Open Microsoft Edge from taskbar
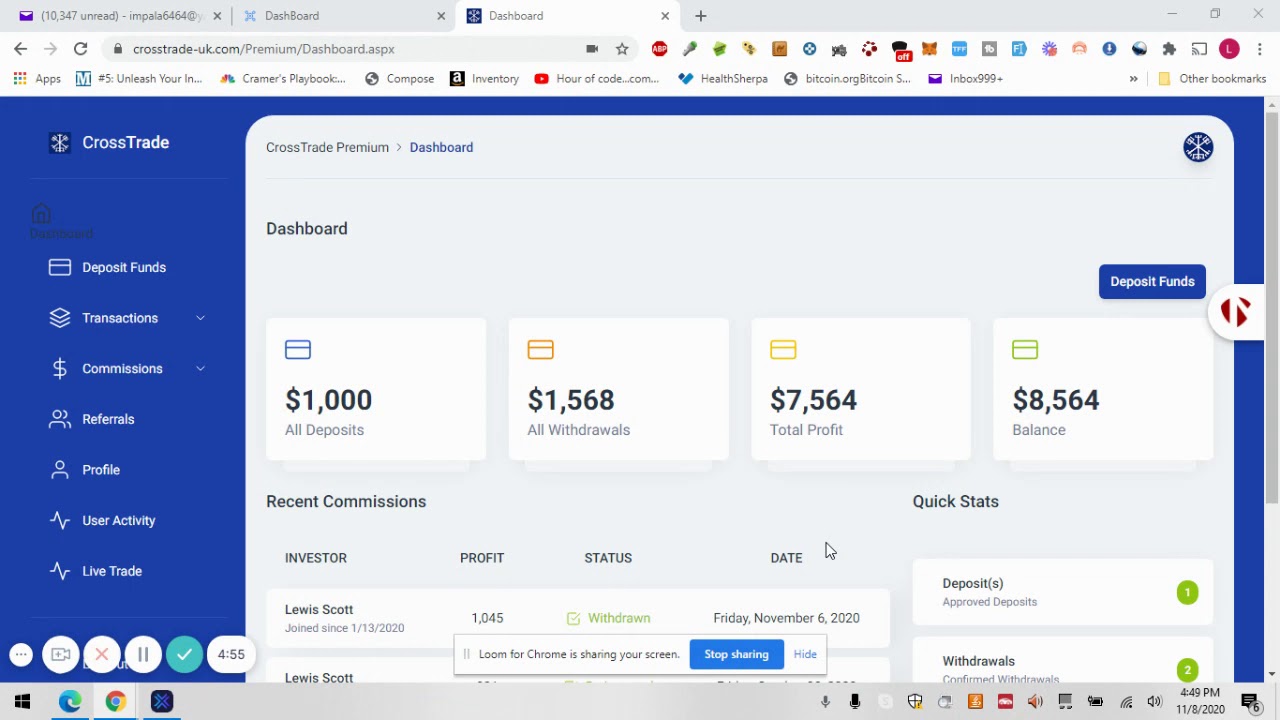The width and height of the screenshot is (1280, 720). [70, 702]
